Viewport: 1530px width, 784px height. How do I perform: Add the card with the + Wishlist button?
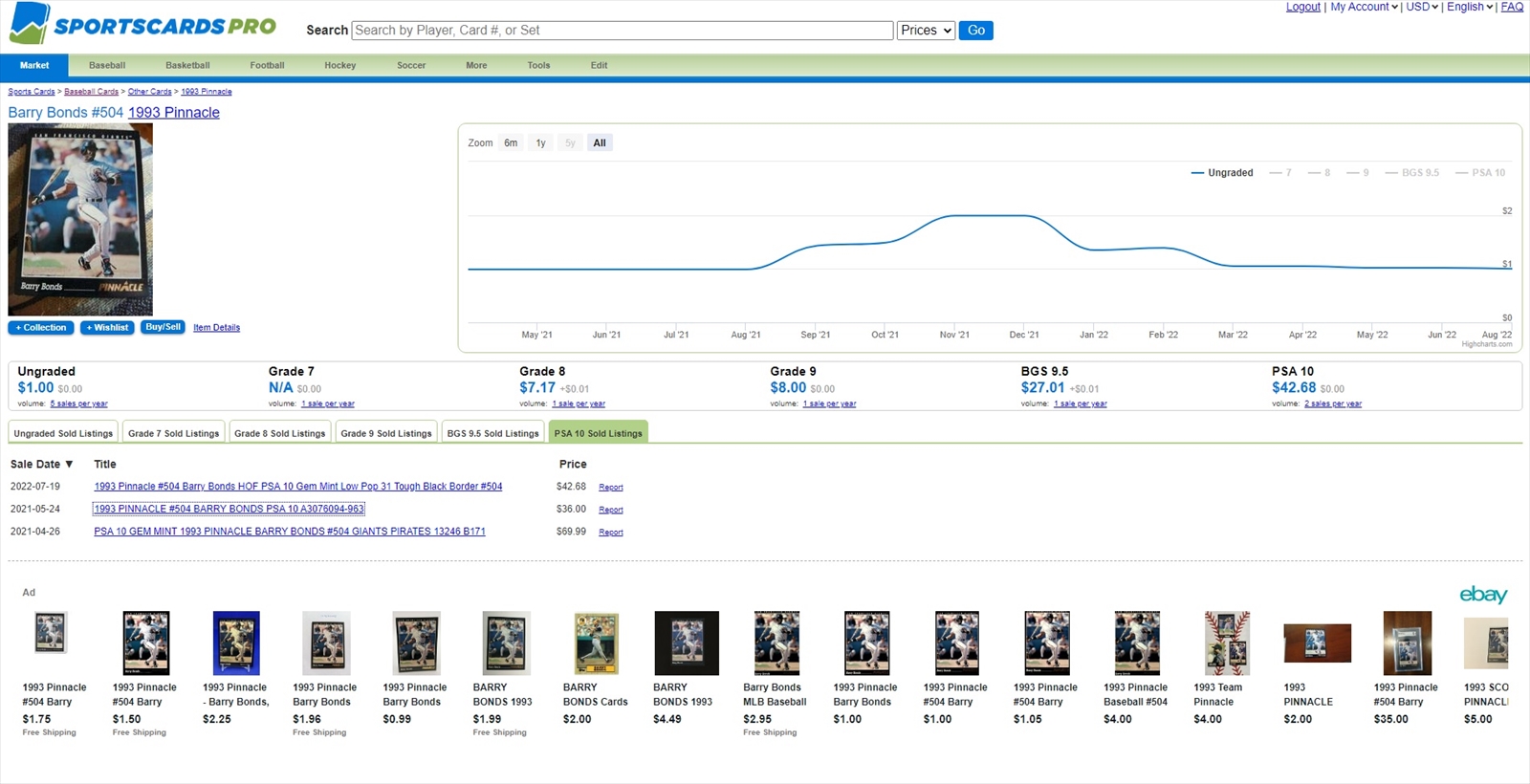click(107, 328)
